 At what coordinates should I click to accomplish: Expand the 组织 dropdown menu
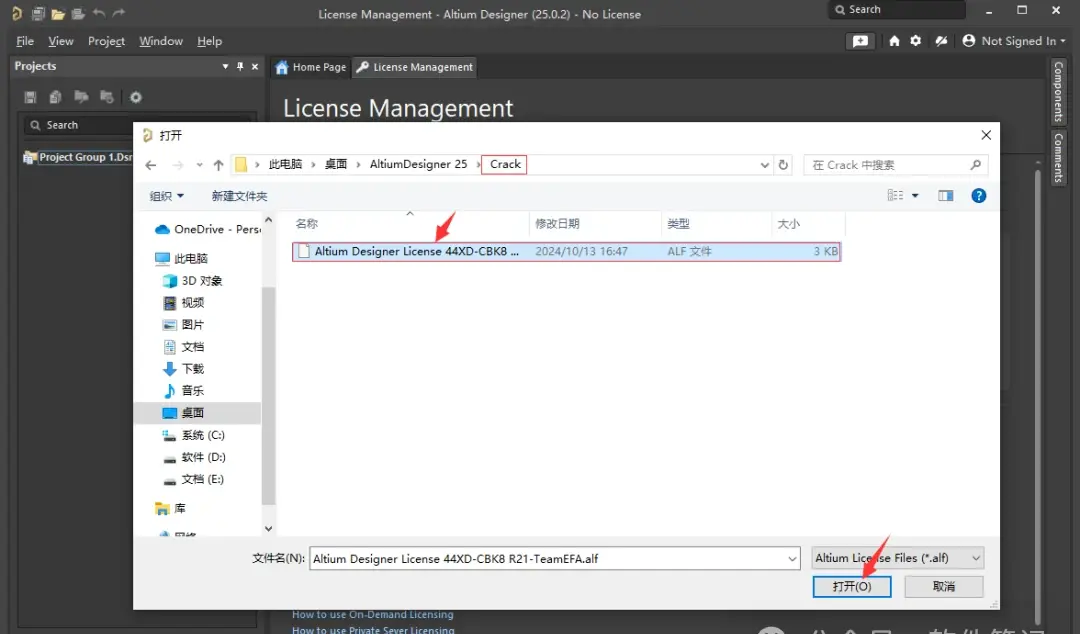167,196
